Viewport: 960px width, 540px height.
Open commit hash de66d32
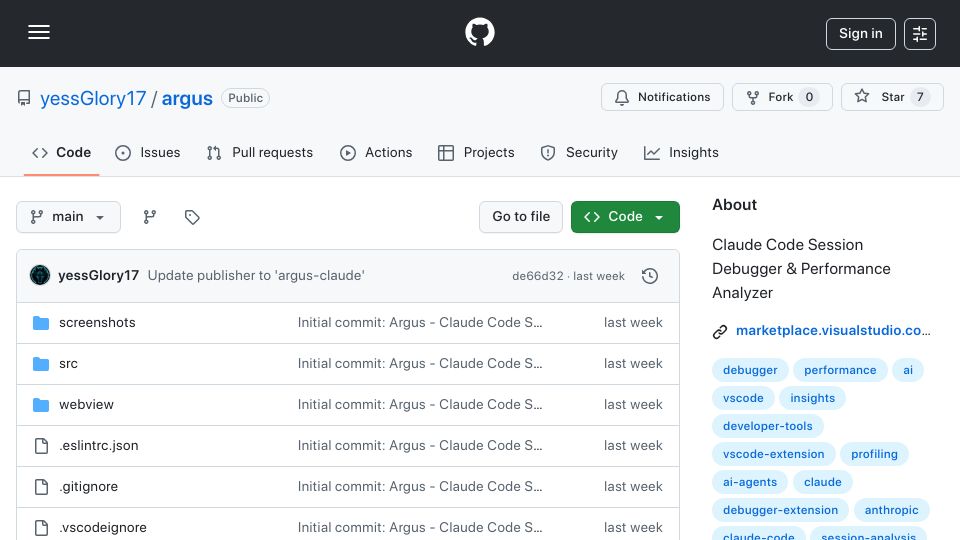click(x=538, y=276)
